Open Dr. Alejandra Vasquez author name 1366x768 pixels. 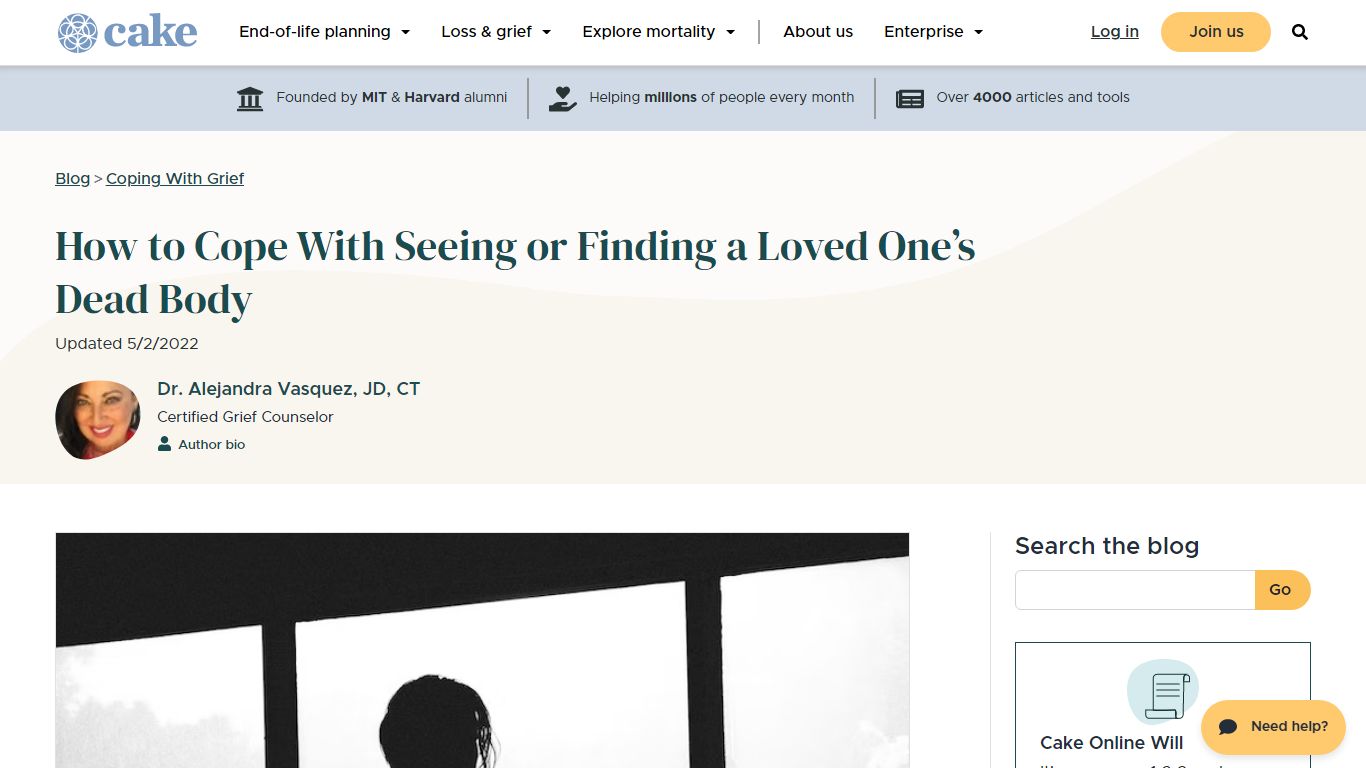pos(288,389)
